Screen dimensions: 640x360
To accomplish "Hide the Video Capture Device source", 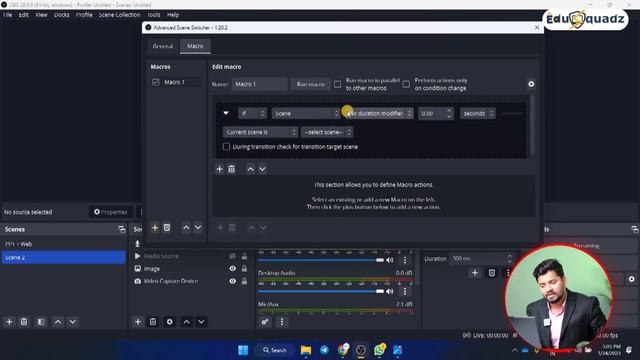I will click(232, 281).
